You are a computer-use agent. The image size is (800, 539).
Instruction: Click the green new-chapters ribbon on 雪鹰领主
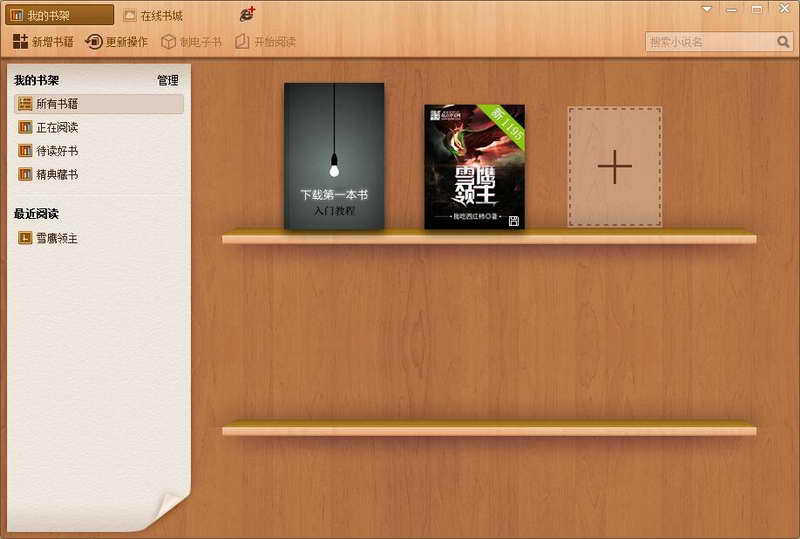click(x=504, y=125)
